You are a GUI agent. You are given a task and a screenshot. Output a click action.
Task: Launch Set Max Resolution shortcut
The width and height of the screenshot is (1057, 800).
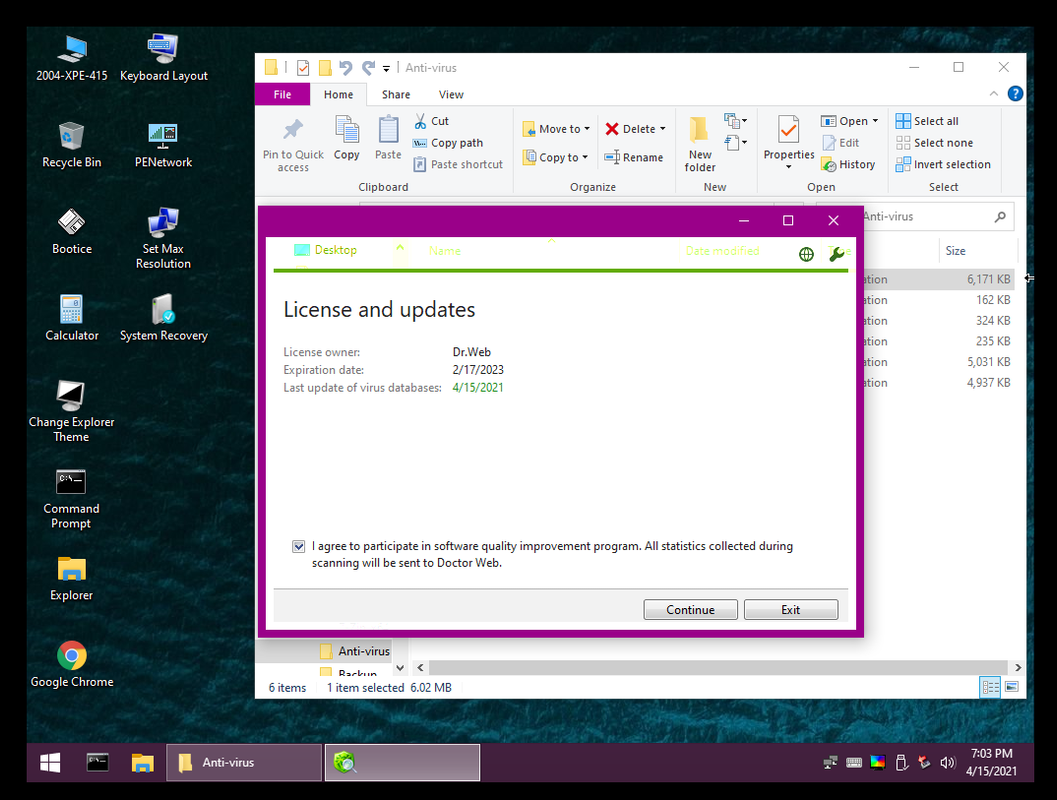[x=163, y=237]
